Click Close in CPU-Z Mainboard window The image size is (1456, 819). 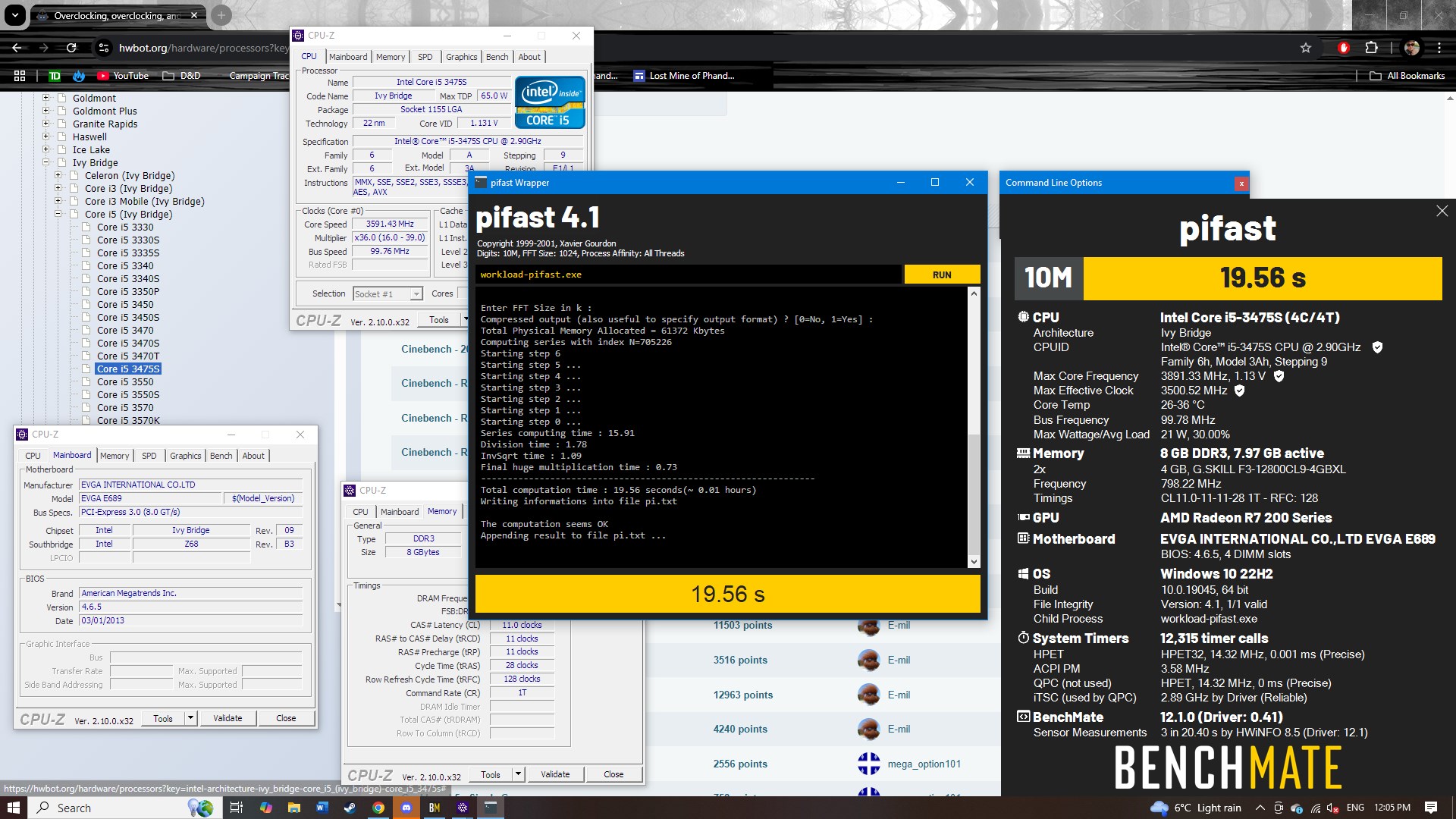click(x=286, y=718)
